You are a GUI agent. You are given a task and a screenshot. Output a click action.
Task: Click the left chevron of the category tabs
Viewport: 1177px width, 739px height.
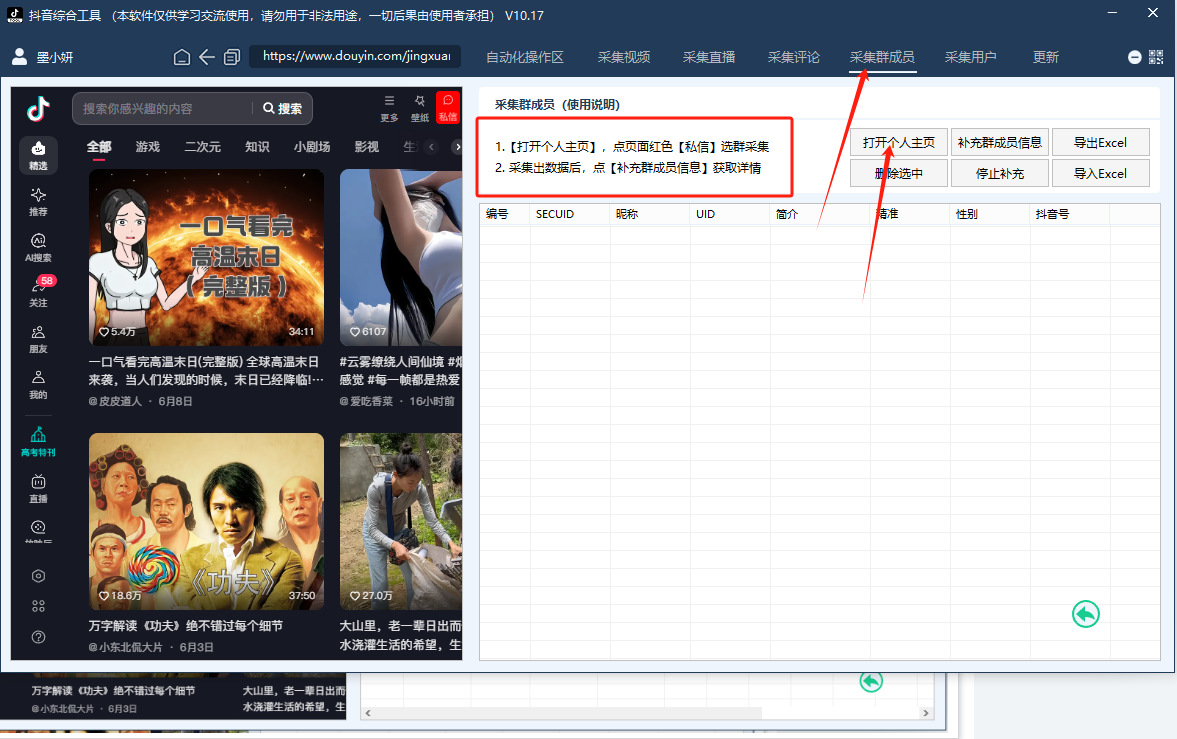pyautogui.click(x=431, y=146)
